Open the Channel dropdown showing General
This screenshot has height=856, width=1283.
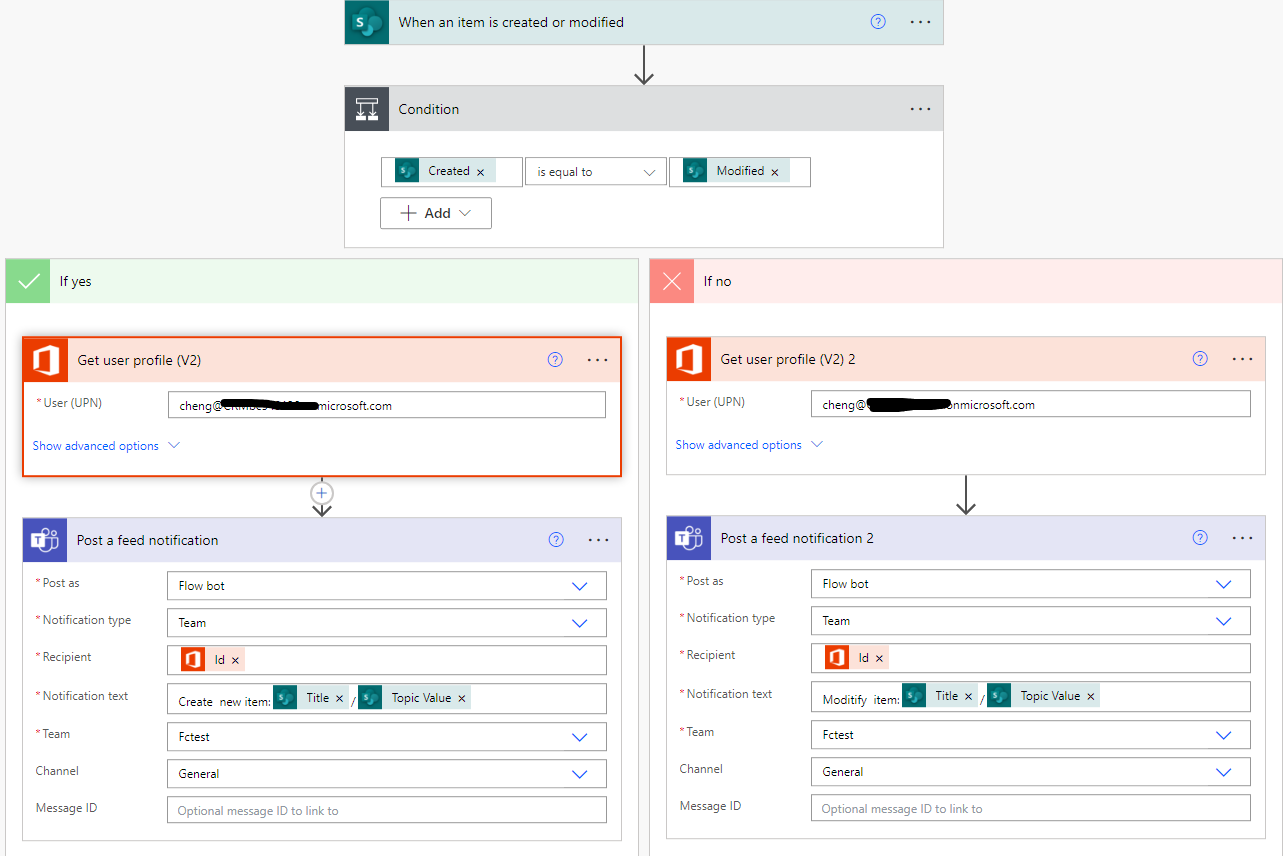[x=386, y=772]
